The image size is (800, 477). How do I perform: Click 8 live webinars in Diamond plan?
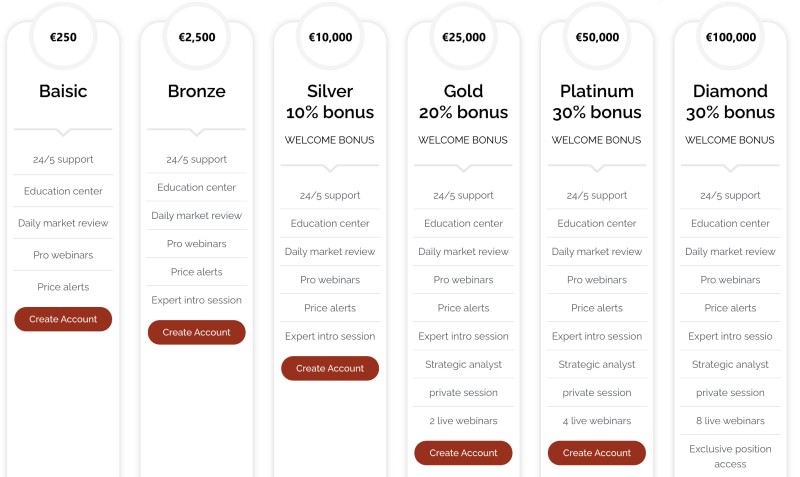730,421
